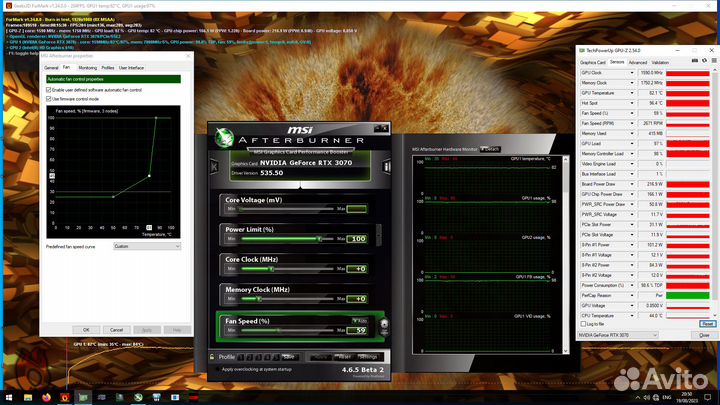This screenshot has height=405, width=720.
Task: Open the notification center icon
Action: [x=708, y=397]
